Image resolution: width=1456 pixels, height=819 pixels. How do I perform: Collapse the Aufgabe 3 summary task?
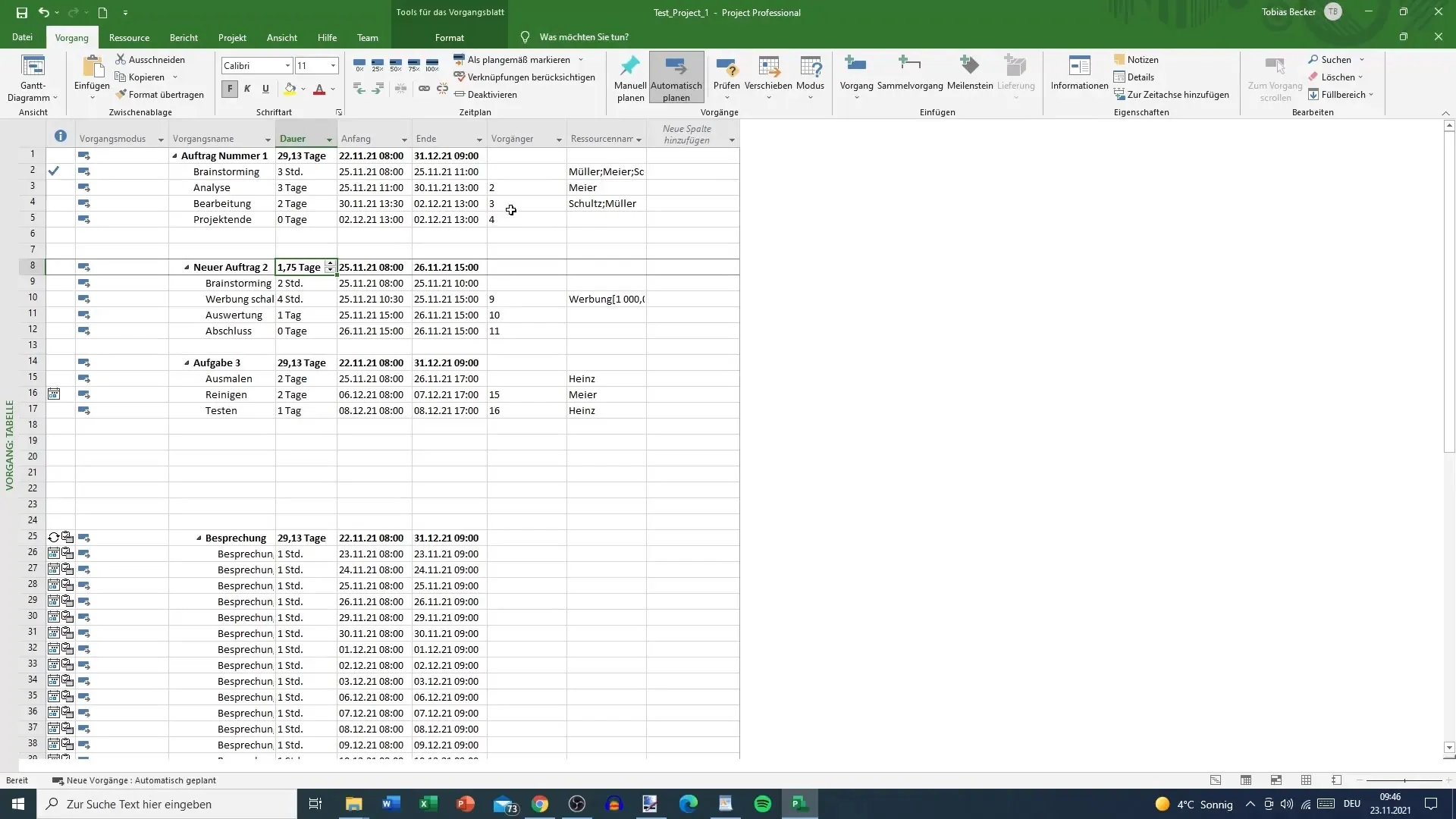187,363
